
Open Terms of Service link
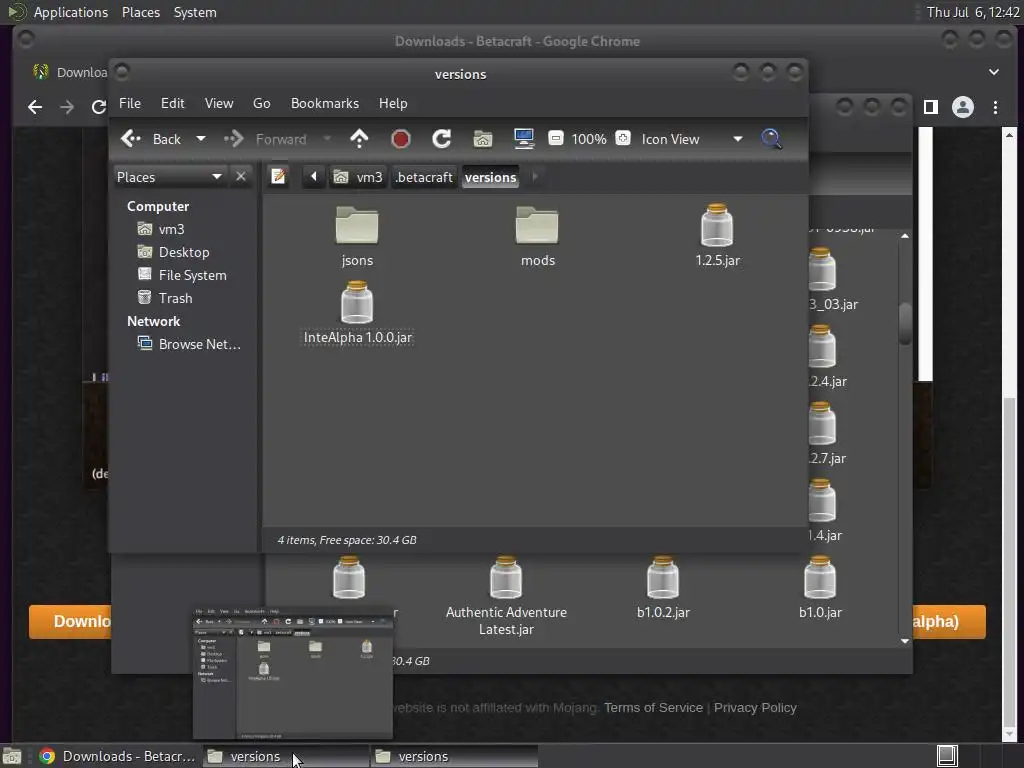click(x=653, y=707)
